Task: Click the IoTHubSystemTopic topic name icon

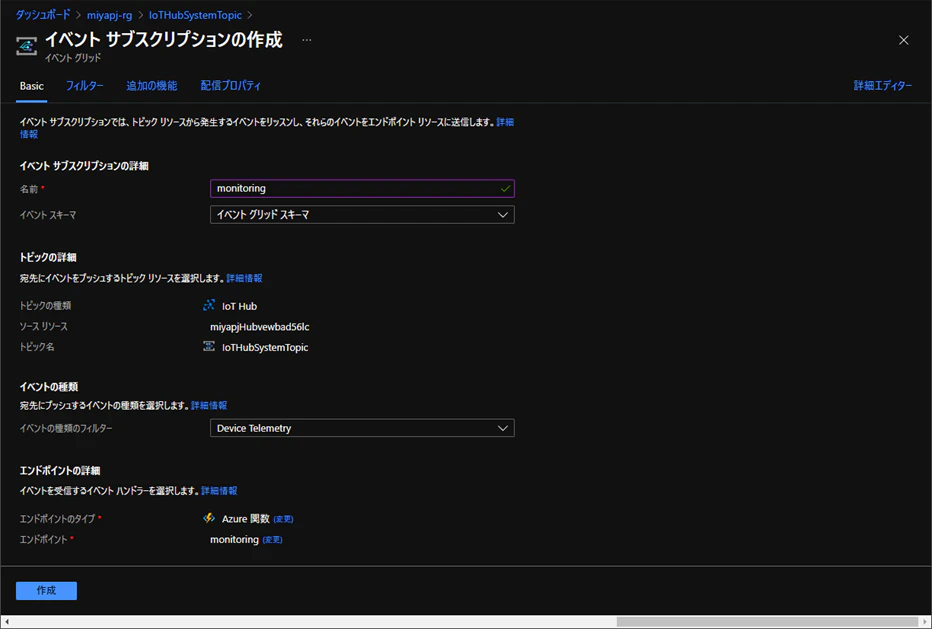Action: (209, 347)
